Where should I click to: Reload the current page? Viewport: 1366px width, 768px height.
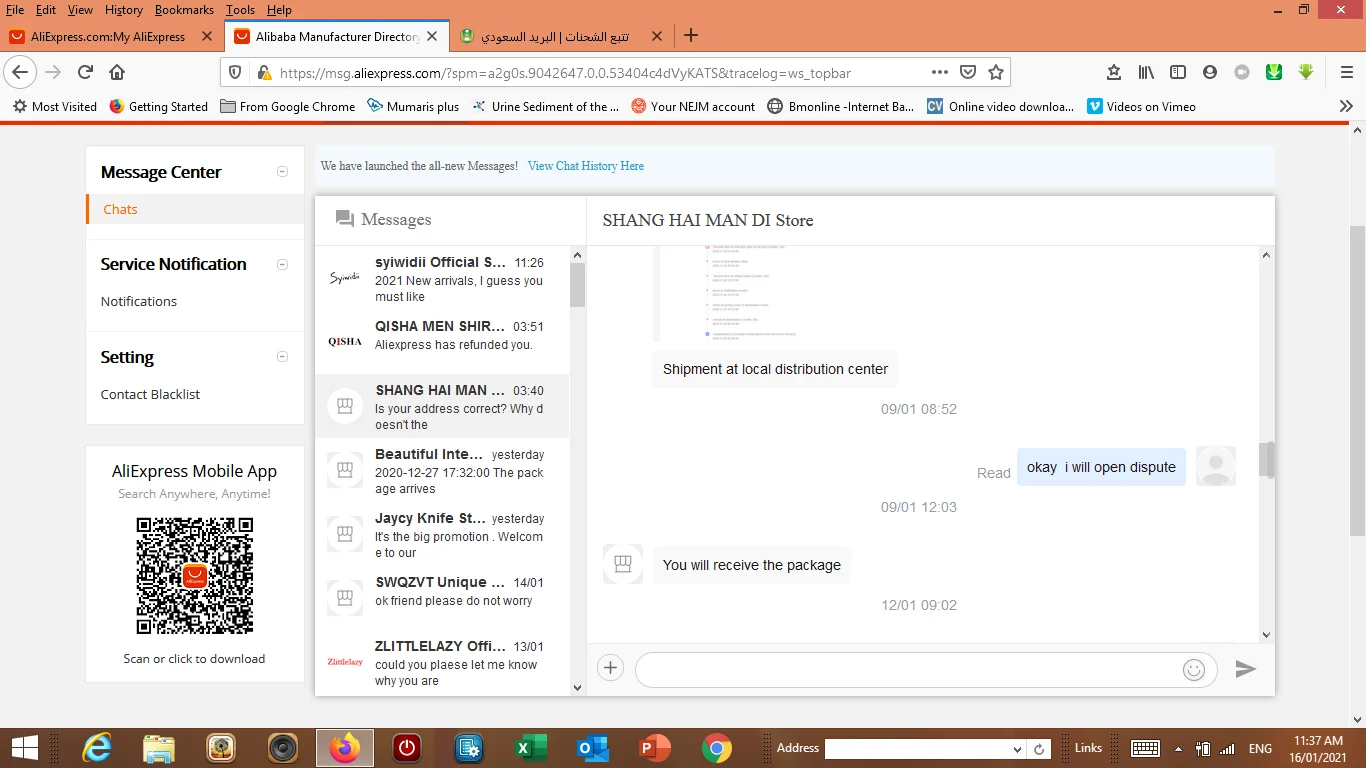coord(85,72)
